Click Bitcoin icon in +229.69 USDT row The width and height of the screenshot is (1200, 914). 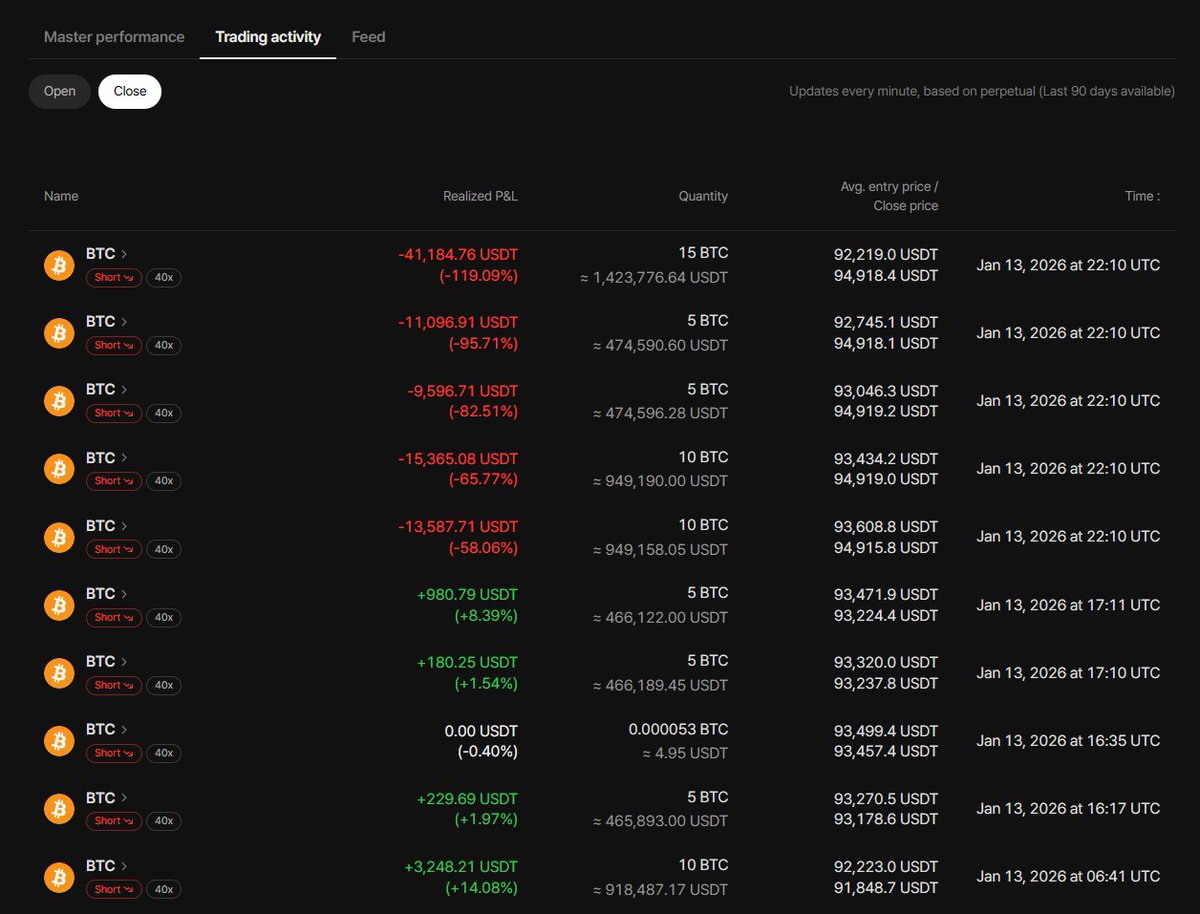click(x=59, y=809)
